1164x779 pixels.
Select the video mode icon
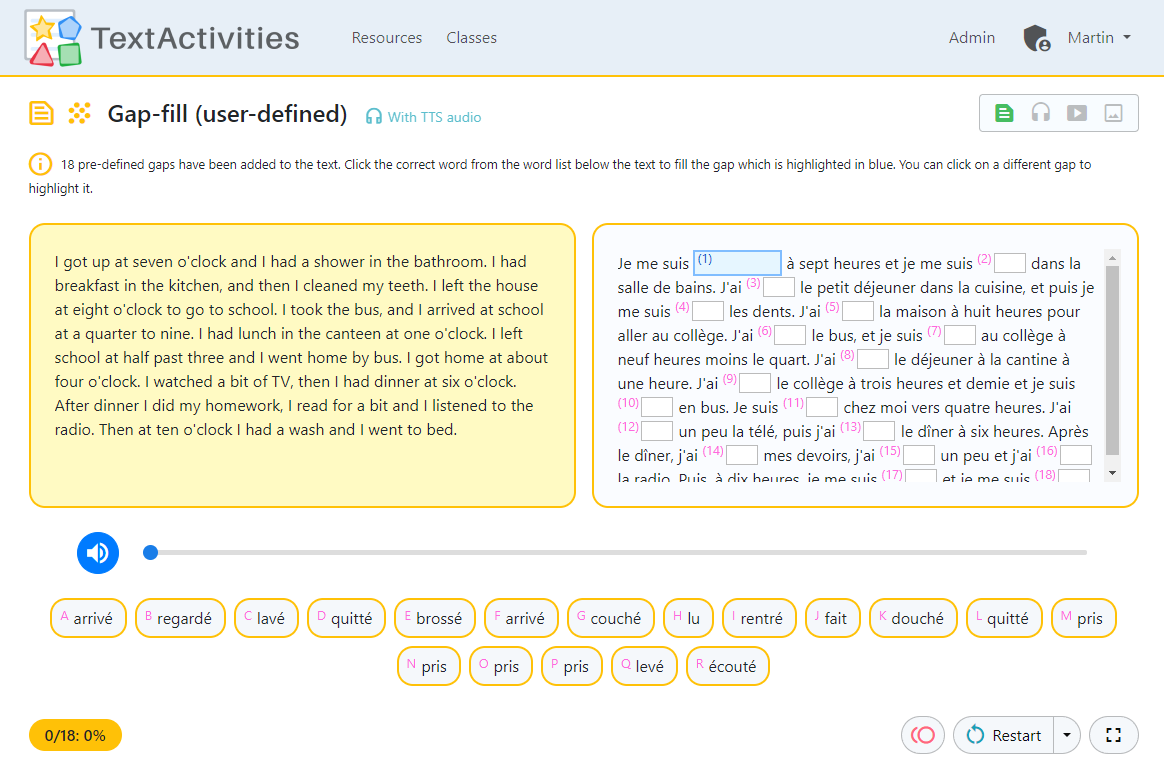tap(1077, 113)
